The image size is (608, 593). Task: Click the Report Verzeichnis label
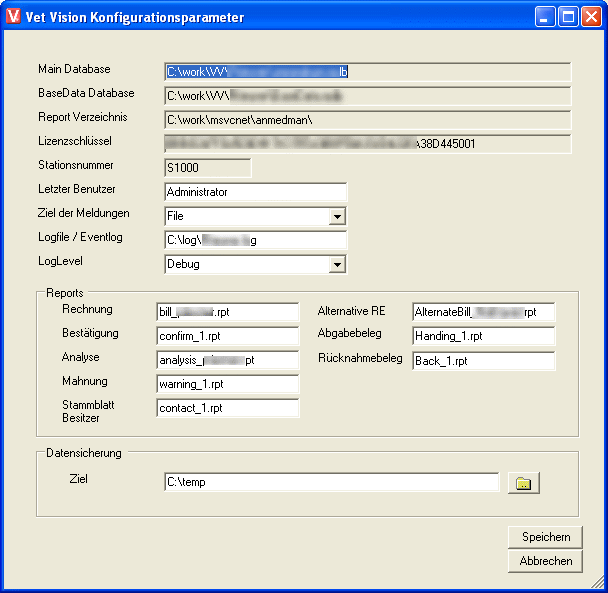(x=83, y=117)
